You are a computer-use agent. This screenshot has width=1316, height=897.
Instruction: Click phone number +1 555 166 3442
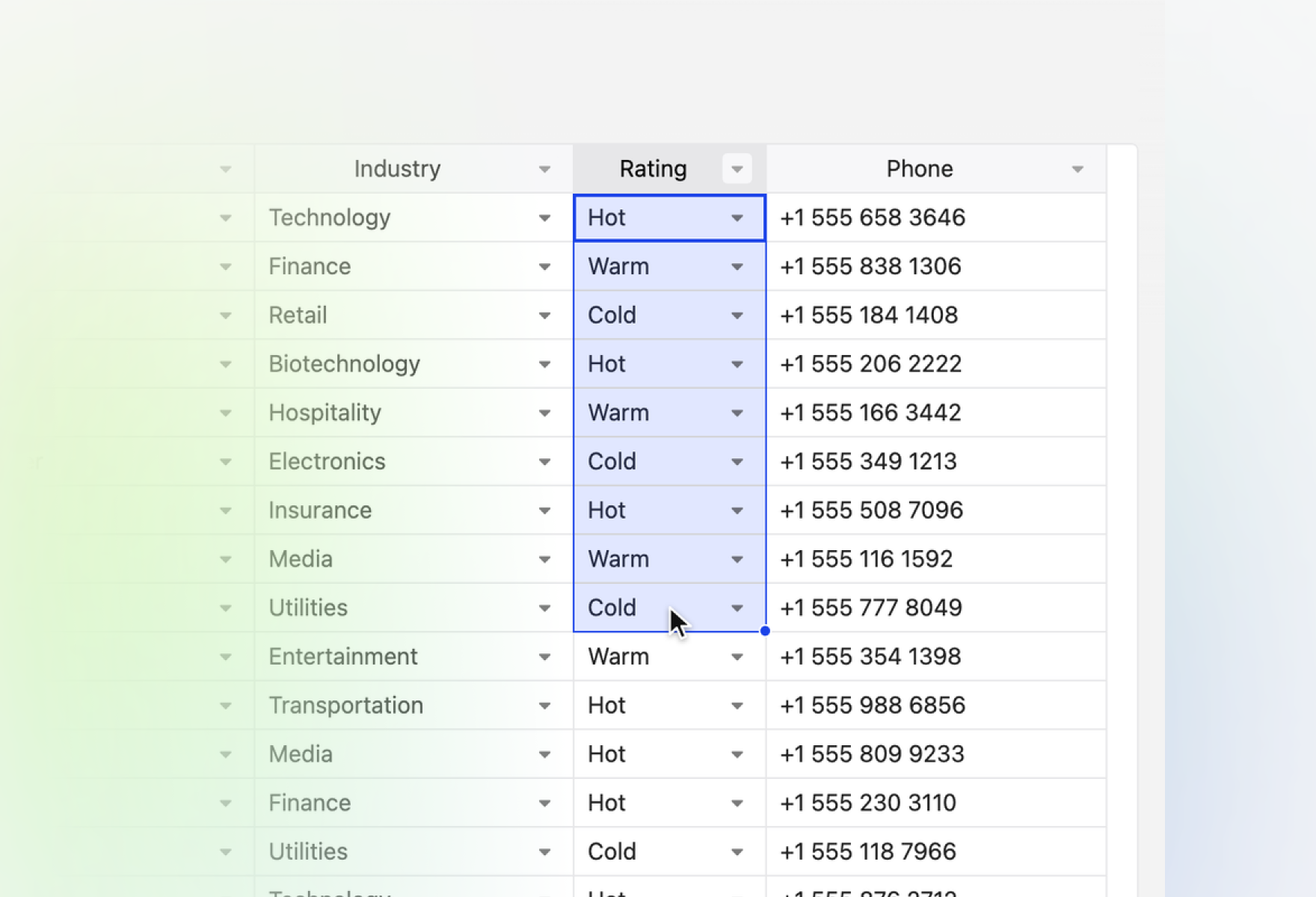870,413
